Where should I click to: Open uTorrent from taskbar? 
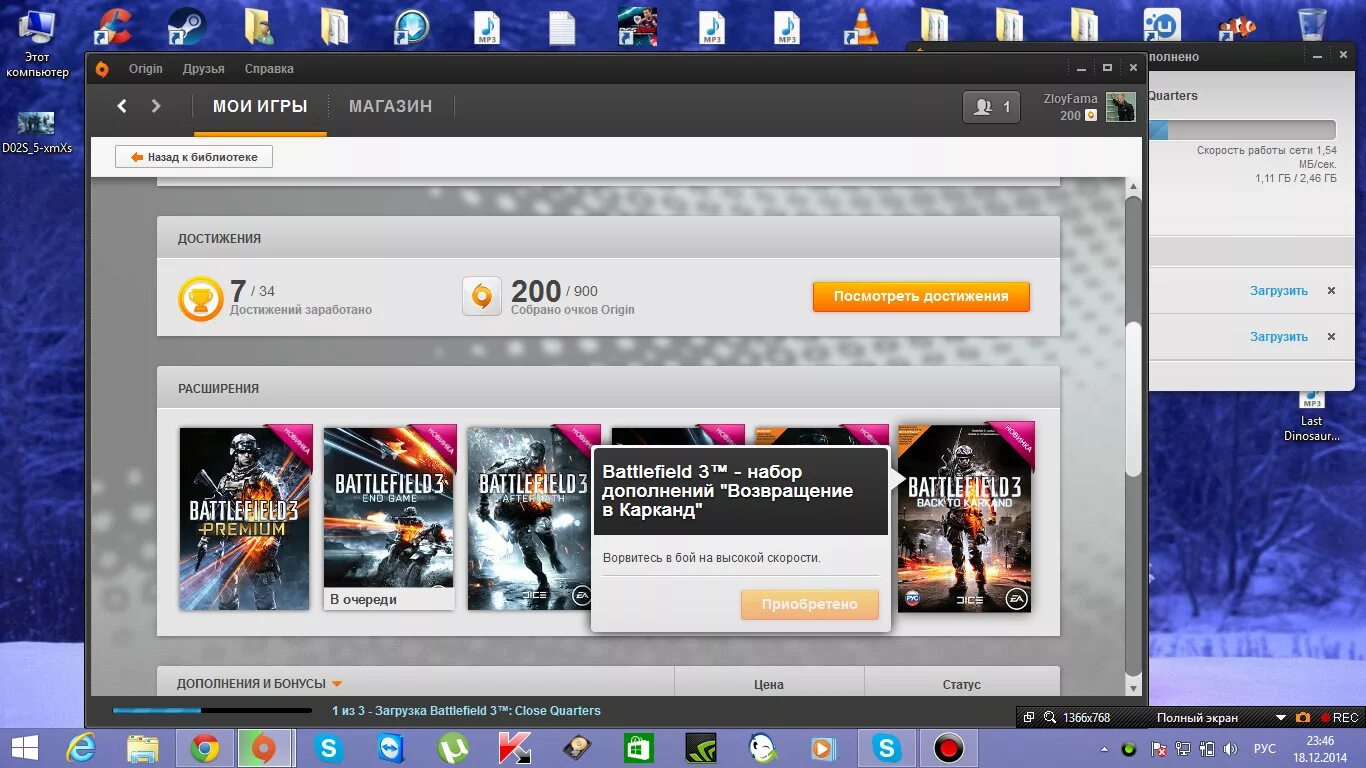click(x=453, y=748)
